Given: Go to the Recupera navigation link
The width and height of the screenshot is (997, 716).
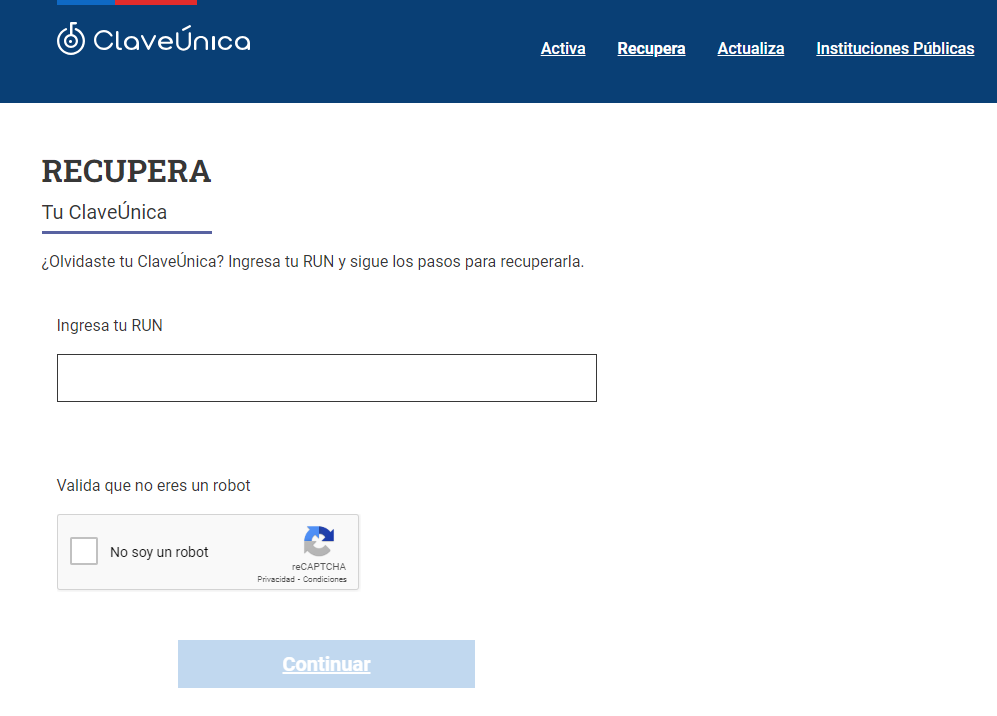Looking at the screenshot, I should [x=651, y=48].
